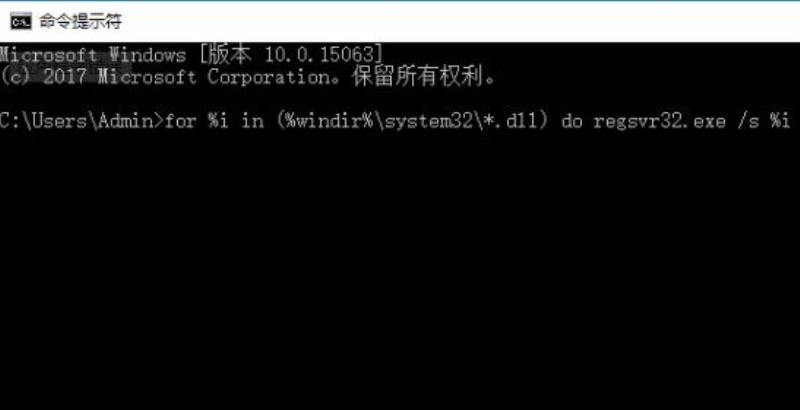Open the Command Prompt title bar icon menu
Screen dimensions: 800x410
[x=21, y=22]
